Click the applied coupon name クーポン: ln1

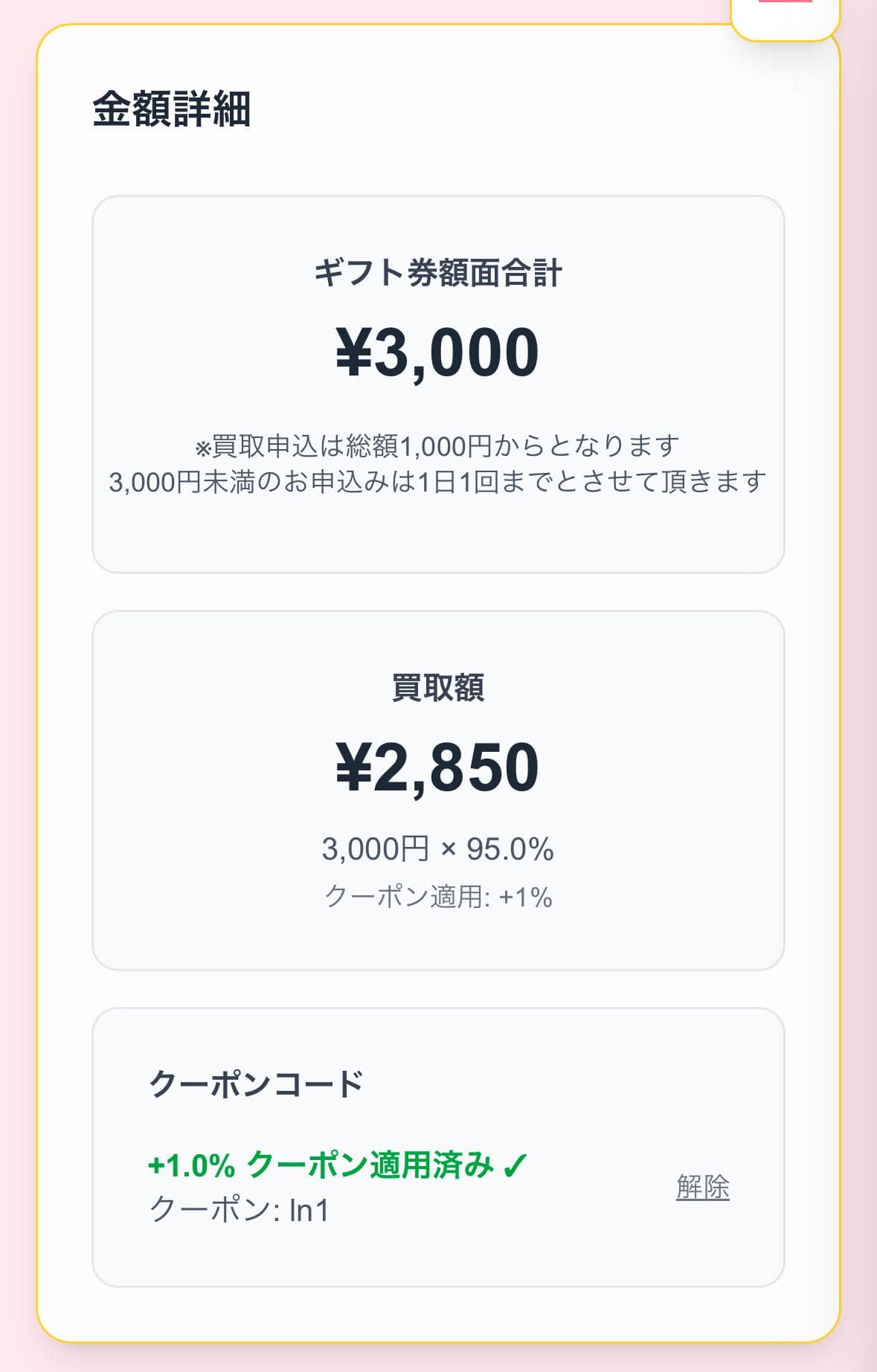click(x=239, y=1210)
